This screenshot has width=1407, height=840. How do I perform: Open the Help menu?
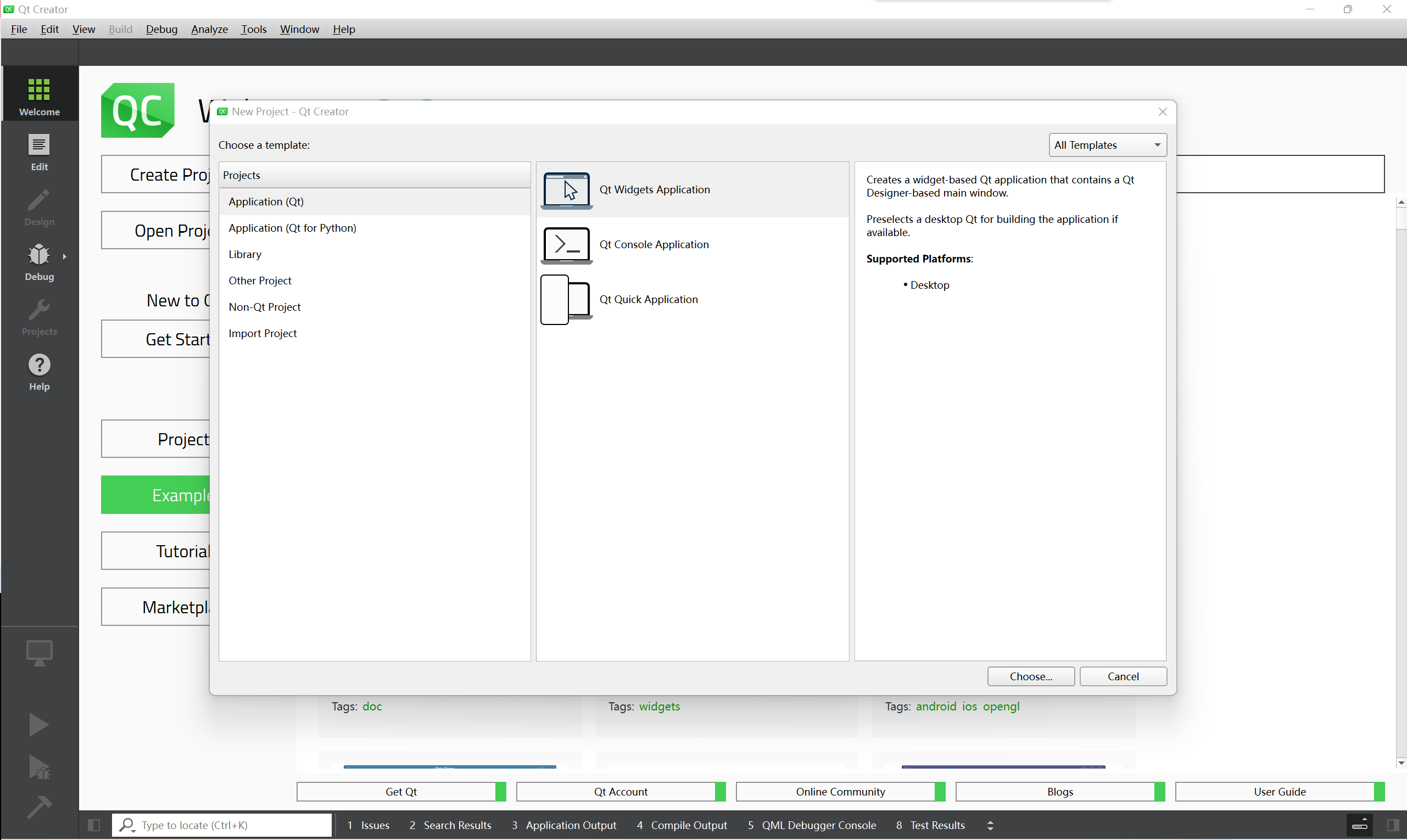click(344, 29)
